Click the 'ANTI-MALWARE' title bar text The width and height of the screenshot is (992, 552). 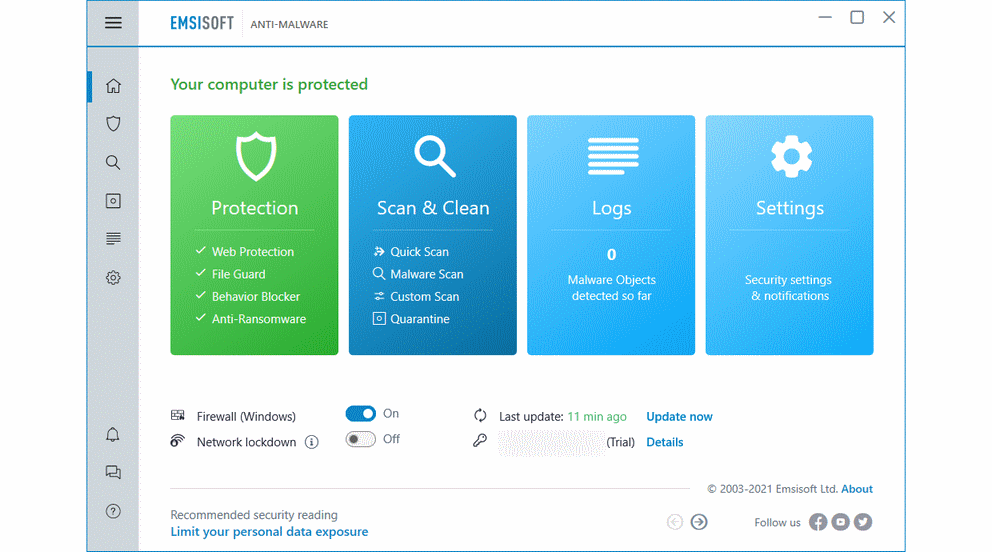tap(289, 25)
